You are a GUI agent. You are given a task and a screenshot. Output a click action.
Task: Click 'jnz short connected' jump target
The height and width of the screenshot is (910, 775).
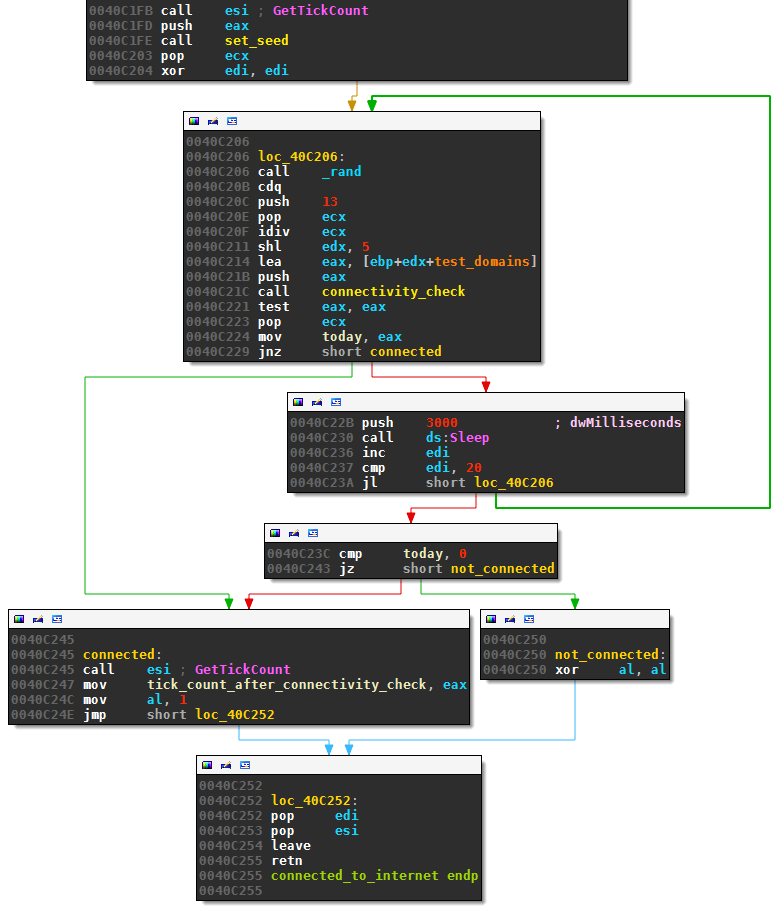[406, 352]
